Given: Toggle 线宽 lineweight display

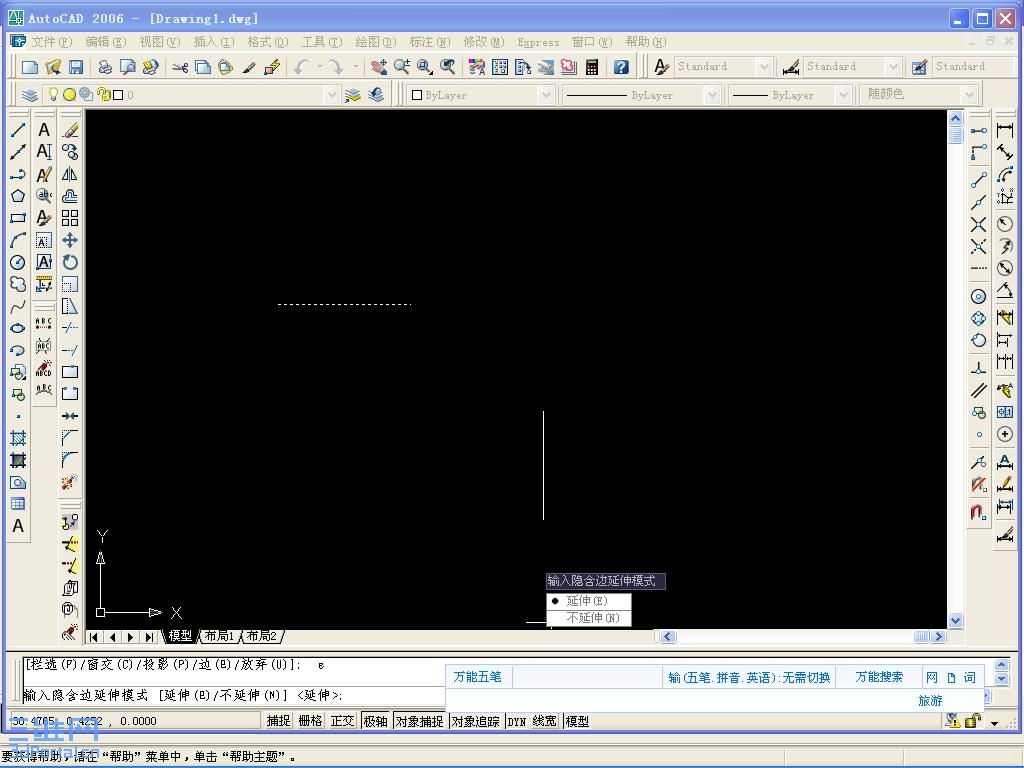Looking at the screenshot, I should click(545, 721).
